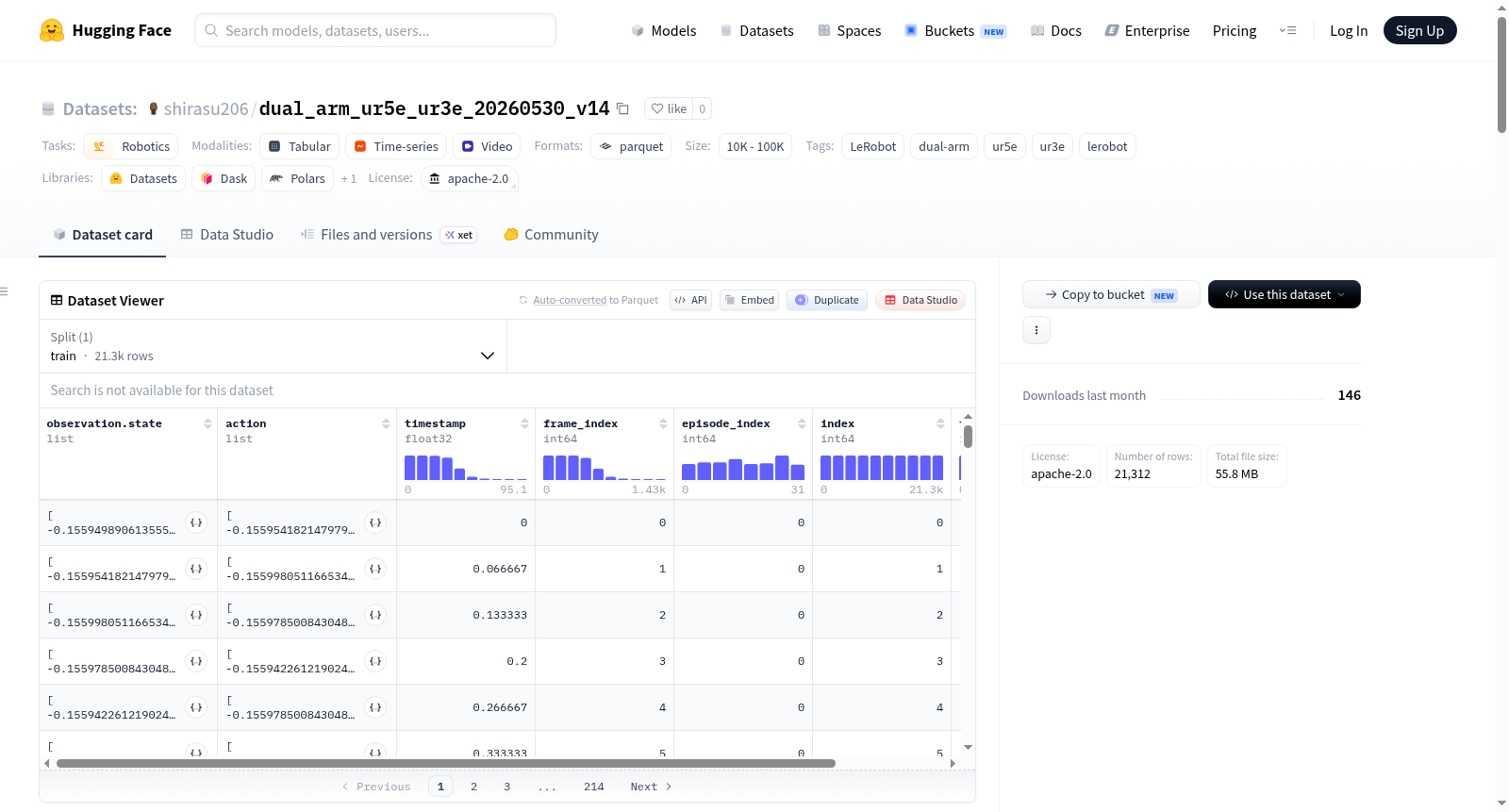Viewport: 1509px width, 812px height.
Task: Open the apache-2.0 license tag
Action: [x=470, y=178]
